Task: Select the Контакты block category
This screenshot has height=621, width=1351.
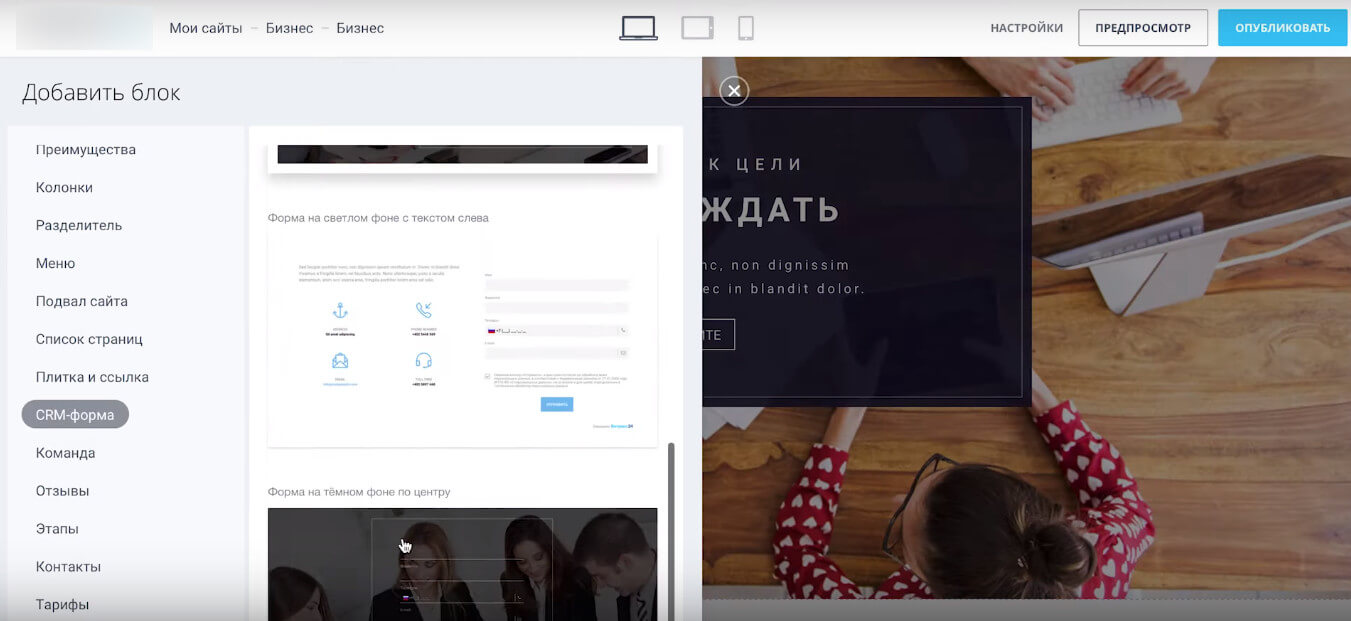Action: pyautogui.click(x=68, y=566)
